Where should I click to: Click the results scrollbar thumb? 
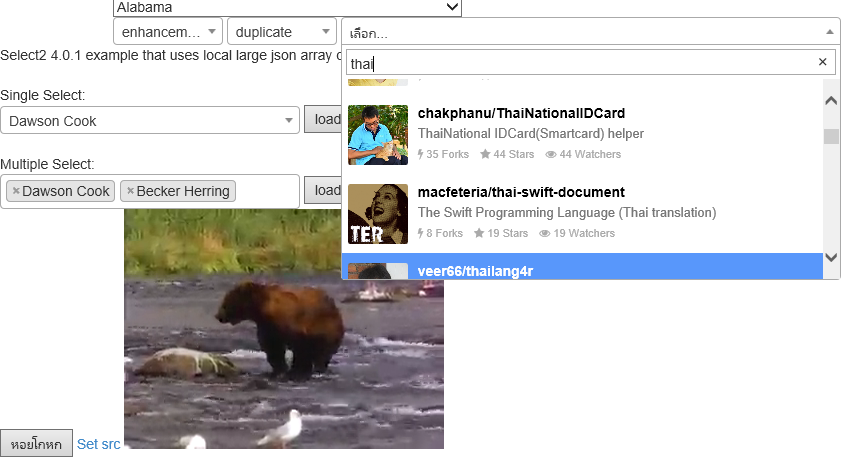tap(831, 136)
